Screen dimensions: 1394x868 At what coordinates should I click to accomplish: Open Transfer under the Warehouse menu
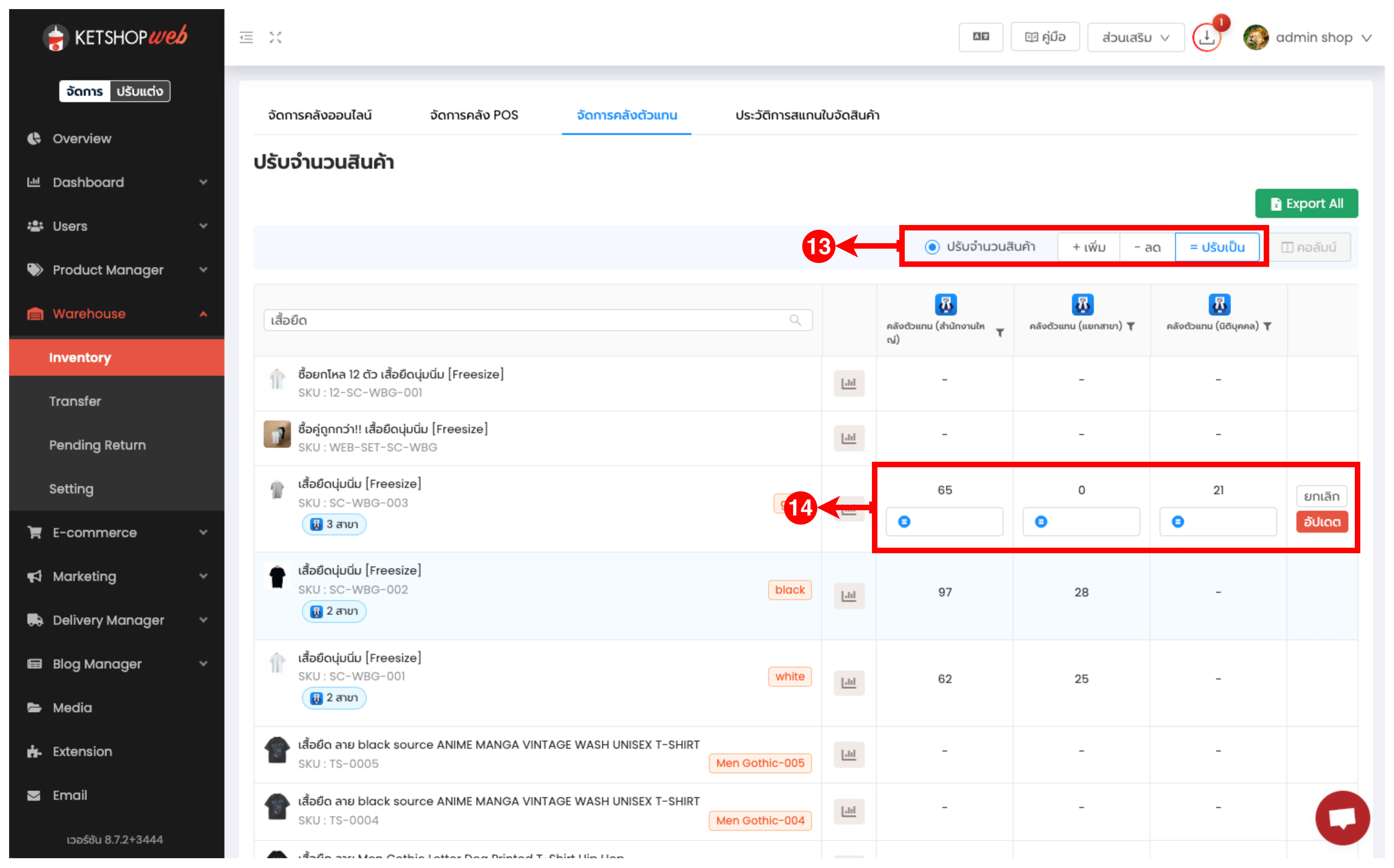tap(75, 401)
